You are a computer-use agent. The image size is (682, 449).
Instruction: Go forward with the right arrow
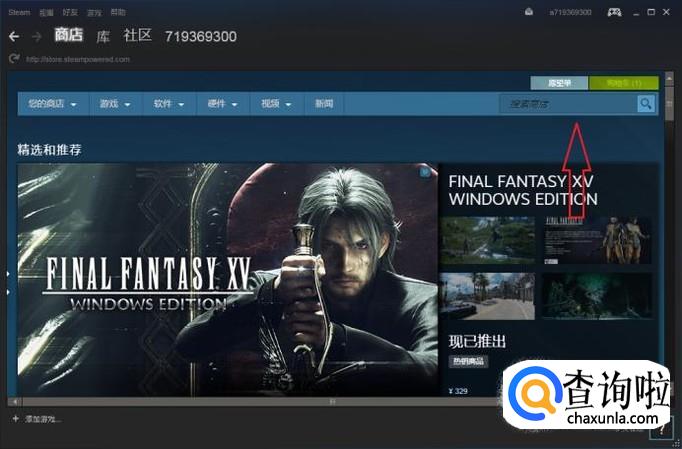pos(37,37)
